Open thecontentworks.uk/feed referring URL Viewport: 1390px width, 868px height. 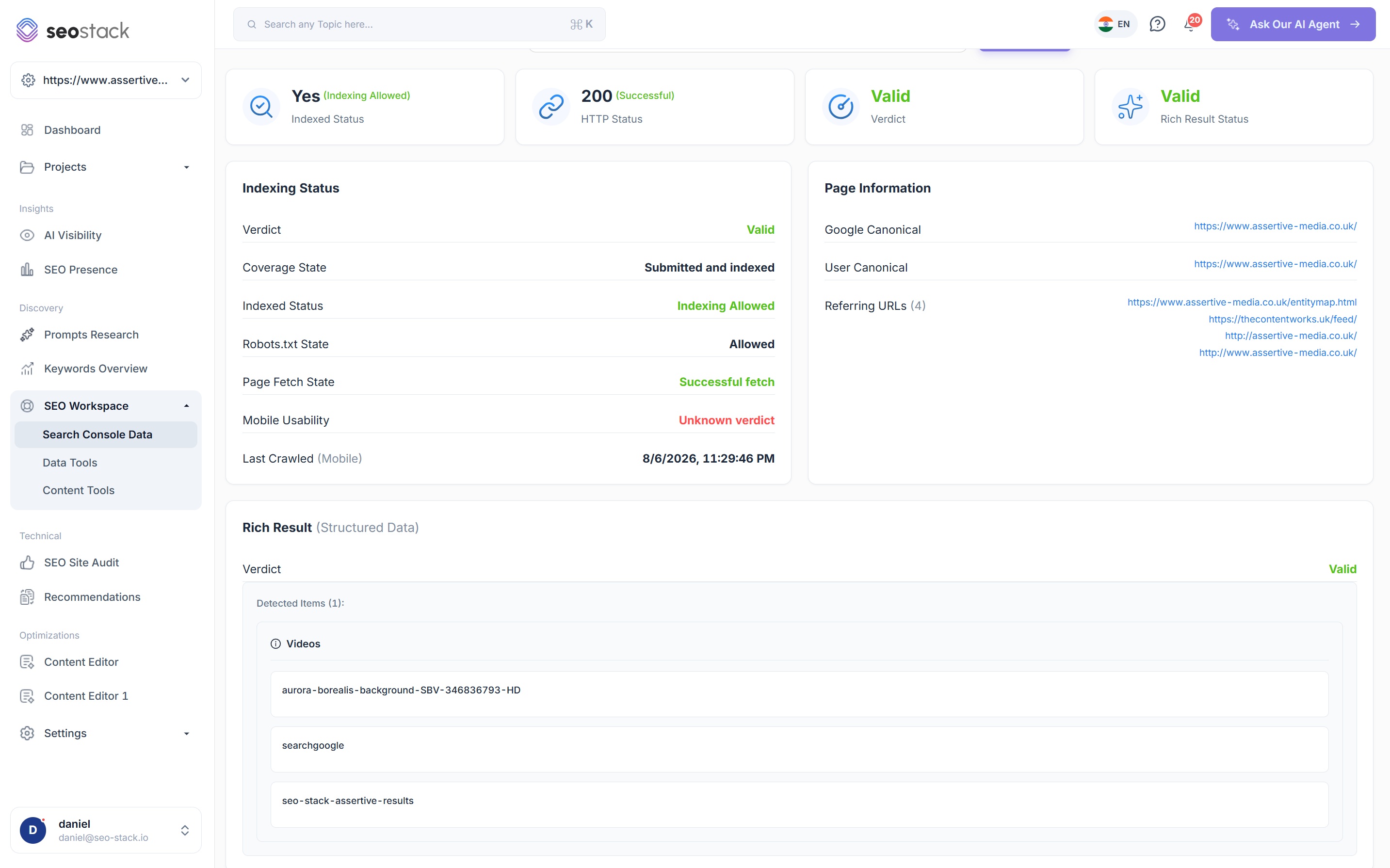1282,319
